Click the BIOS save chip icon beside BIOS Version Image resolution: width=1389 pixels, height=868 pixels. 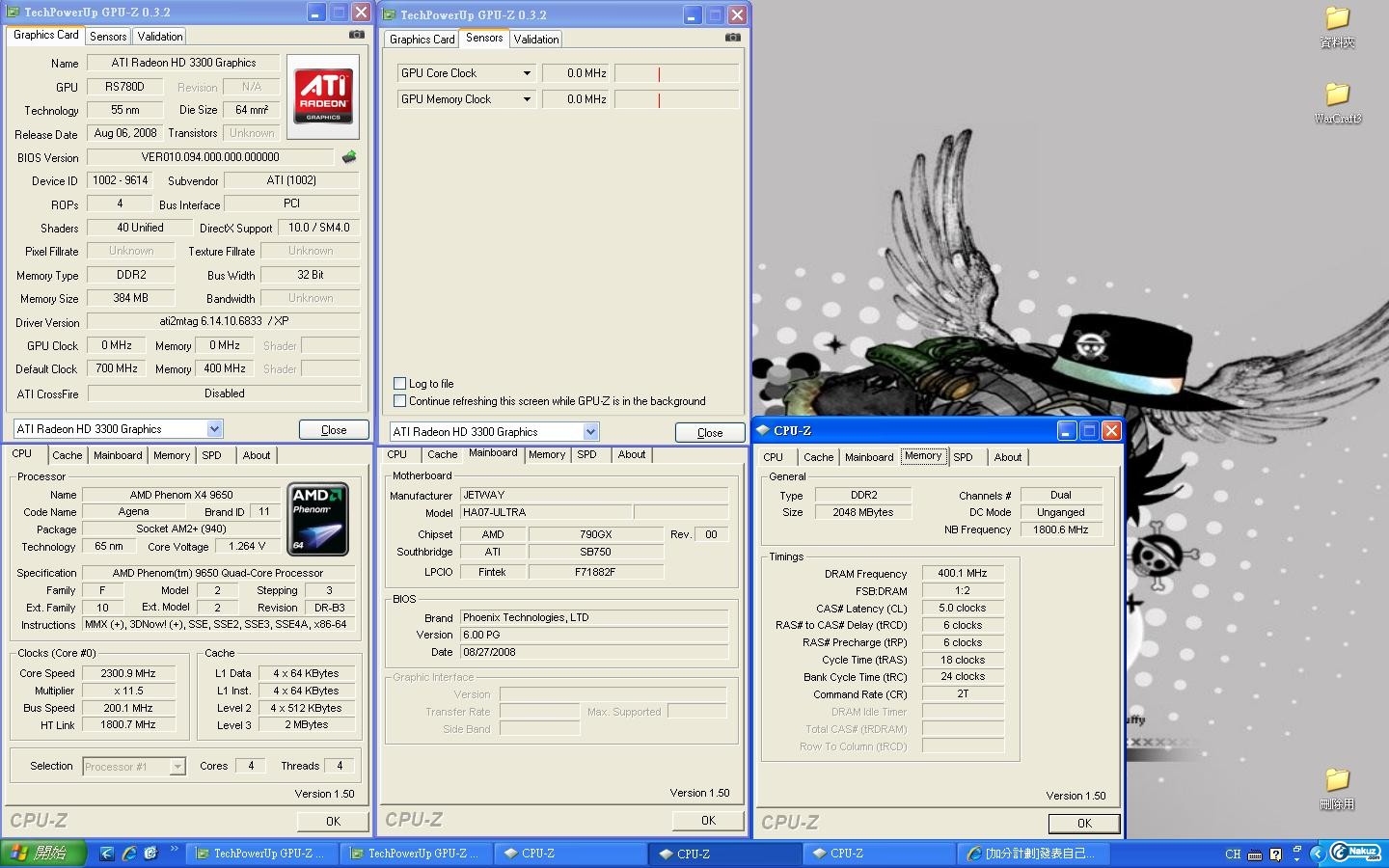pyautogui.click(x=348, y=157)
